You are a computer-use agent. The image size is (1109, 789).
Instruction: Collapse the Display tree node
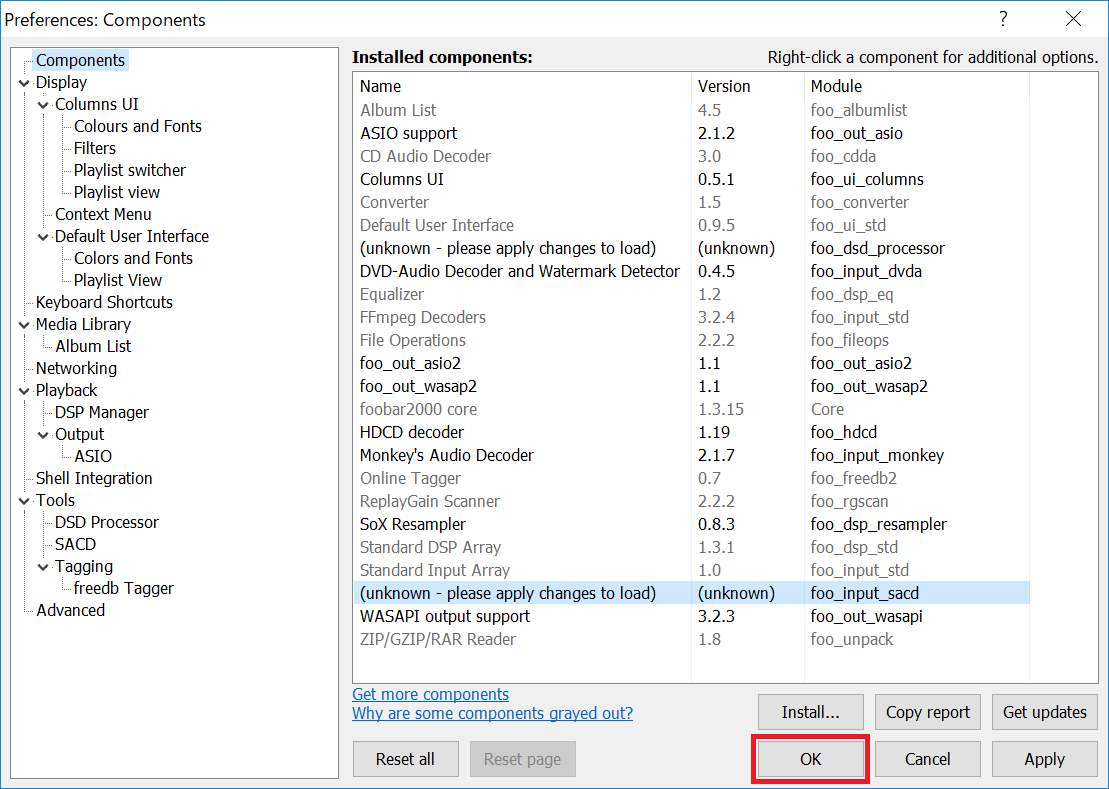click(24, 83)
